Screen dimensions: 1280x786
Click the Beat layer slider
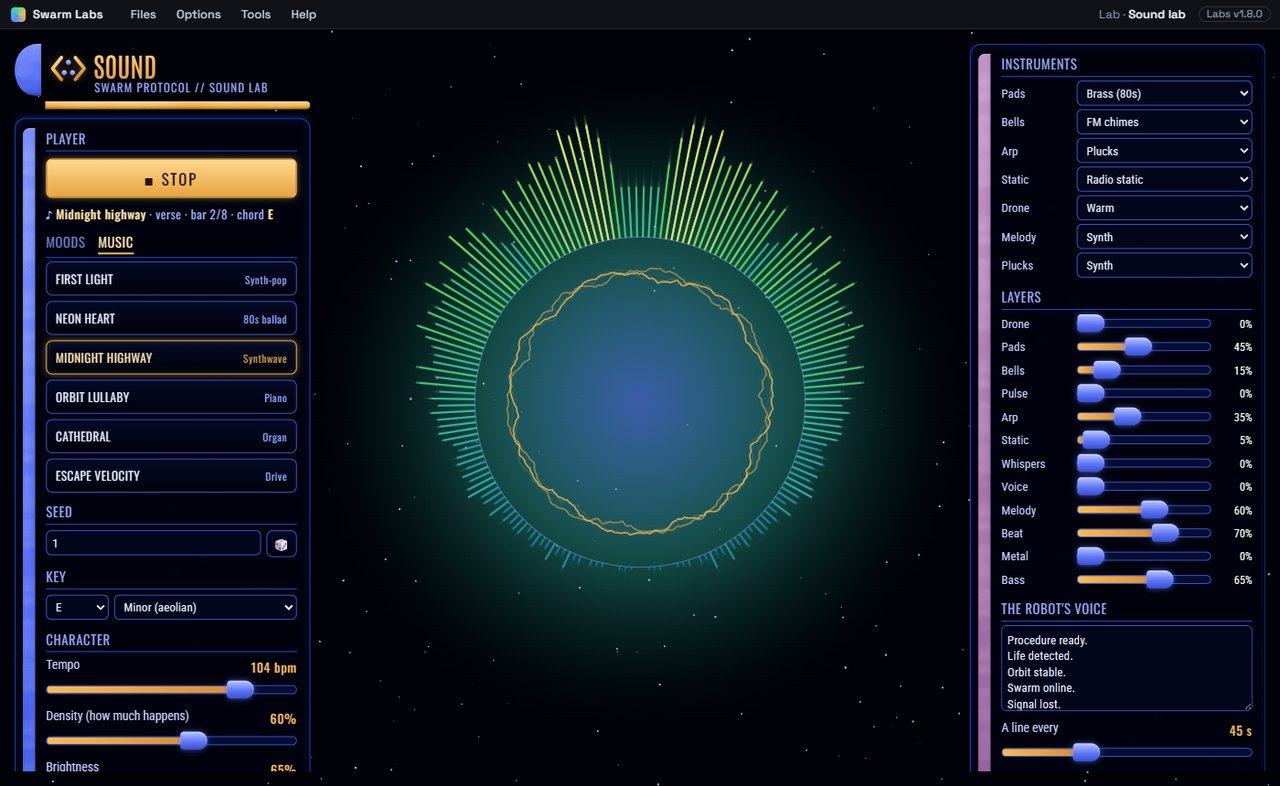pos(1144,534)
